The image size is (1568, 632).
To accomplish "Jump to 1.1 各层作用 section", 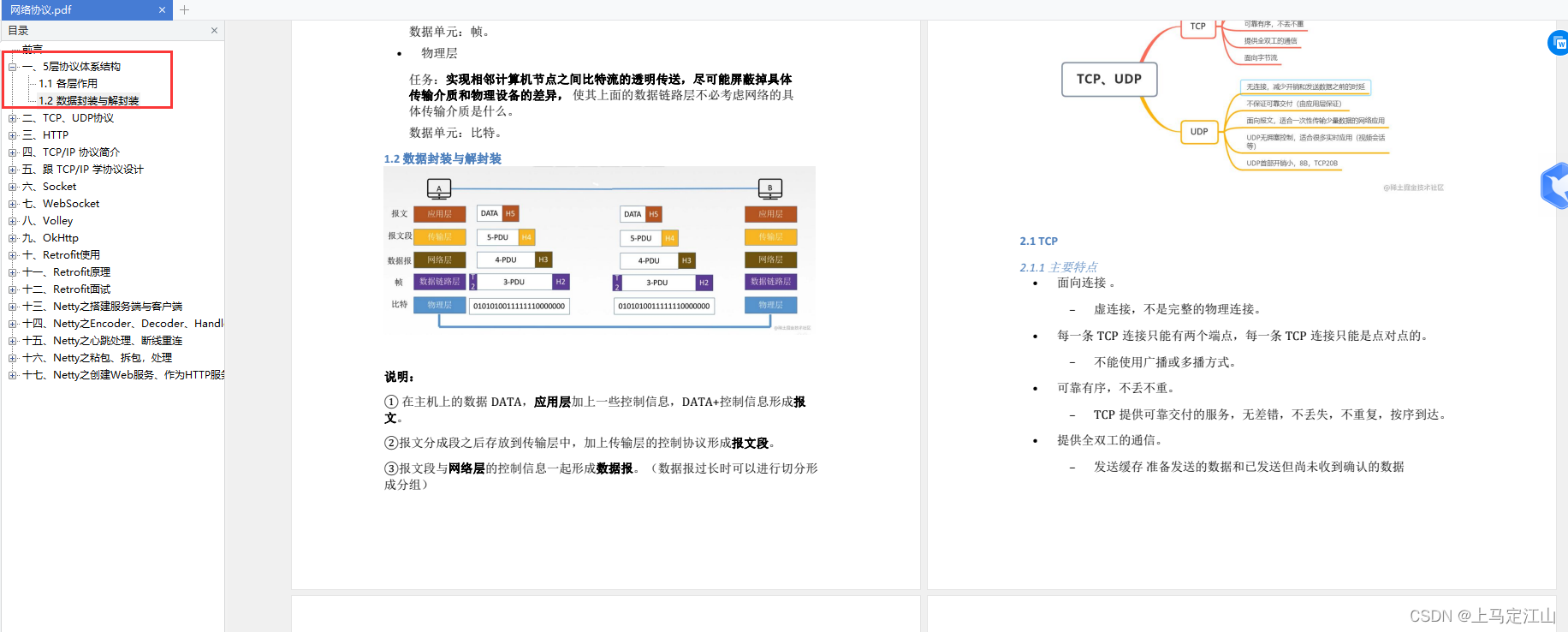I will [x=68, y=84].
